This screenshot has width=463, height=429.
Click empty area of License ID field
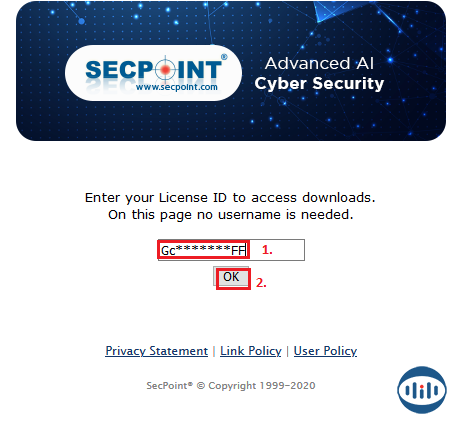point(288,250)
